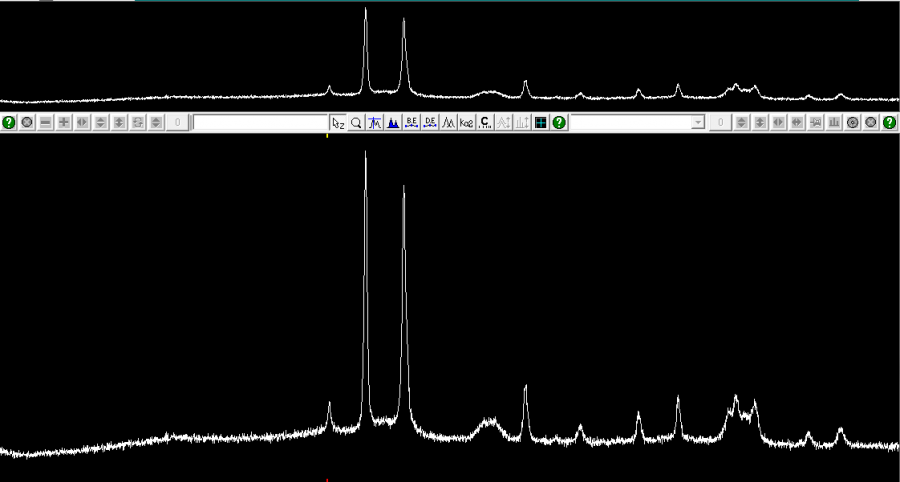Image resolution: width=900 pixels, height=482 pixels.
Task: Click the BE baseline tool icon
Action: pos(412,122)
